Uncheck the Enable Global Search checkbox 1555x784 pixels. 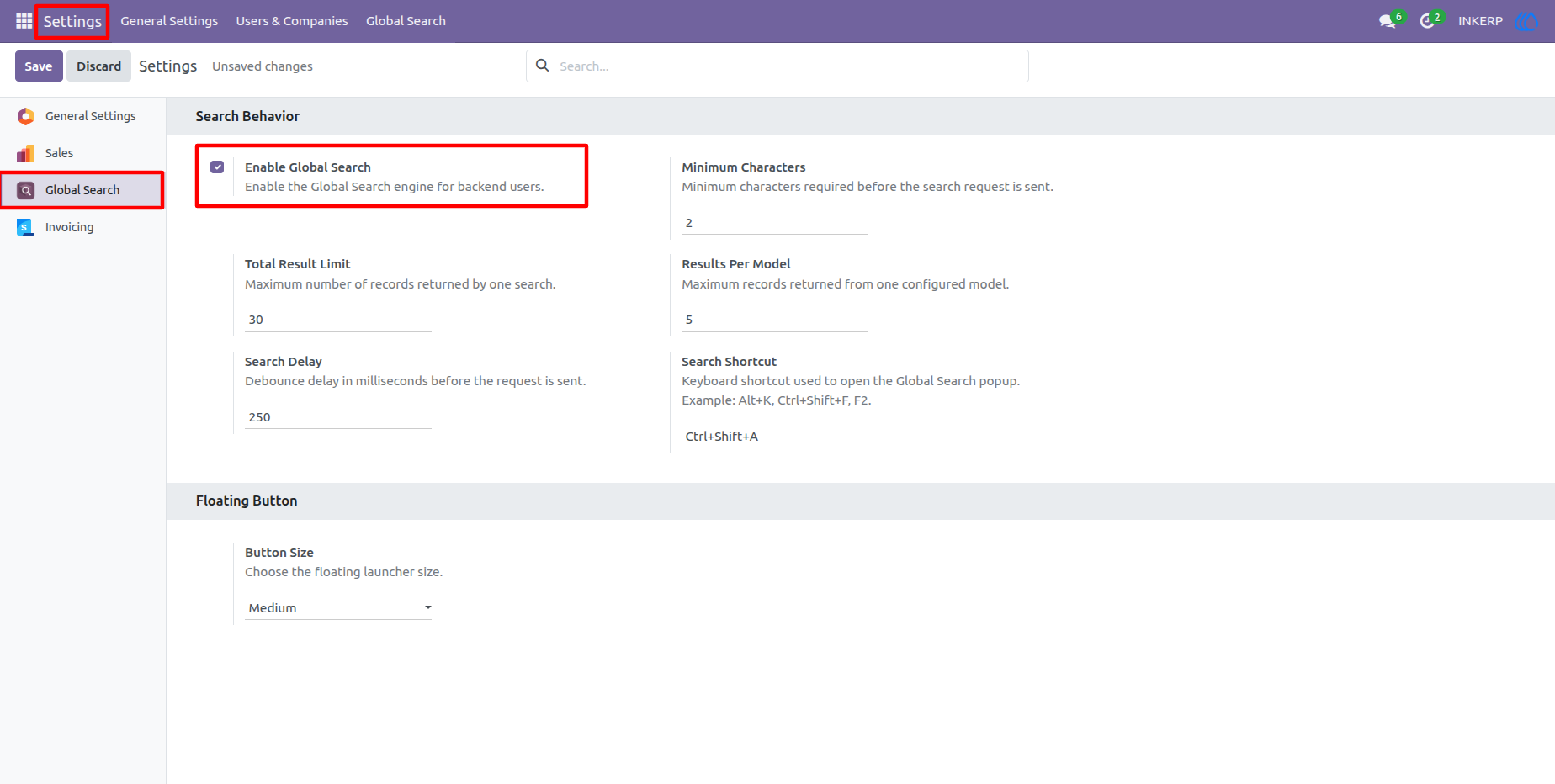point(217,167)
